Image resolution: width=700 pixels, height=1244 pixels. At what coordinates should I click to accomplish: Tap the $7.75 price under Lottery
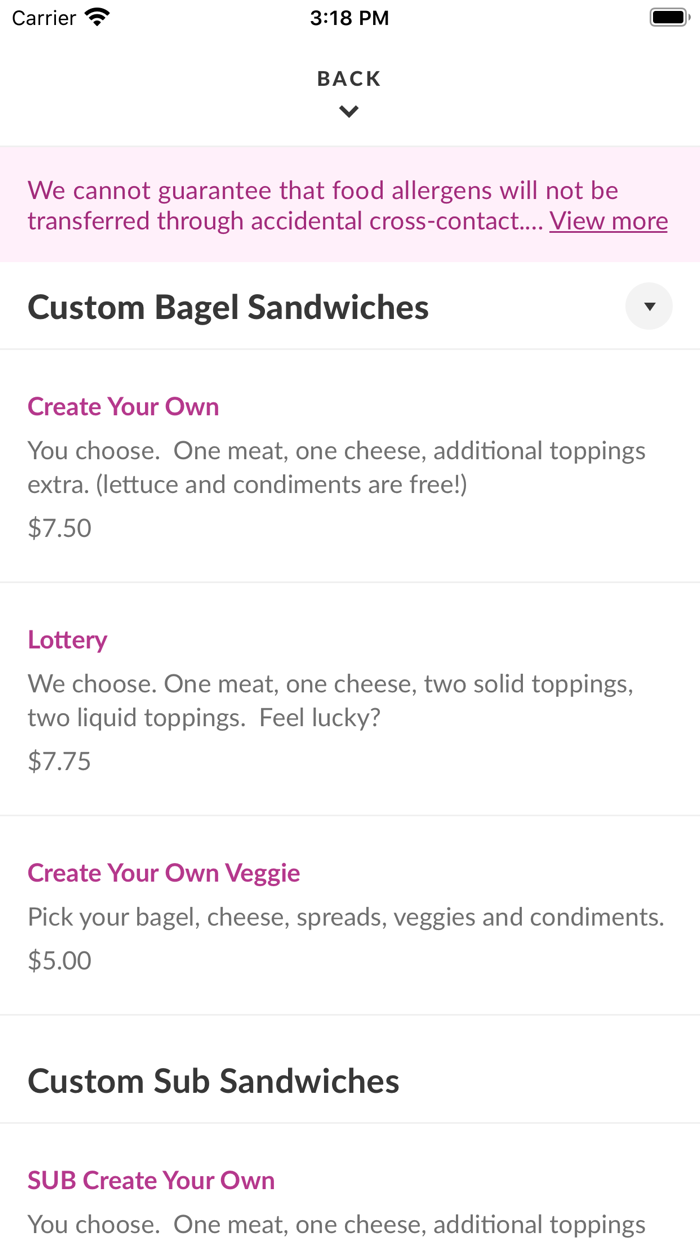(58, 760)
